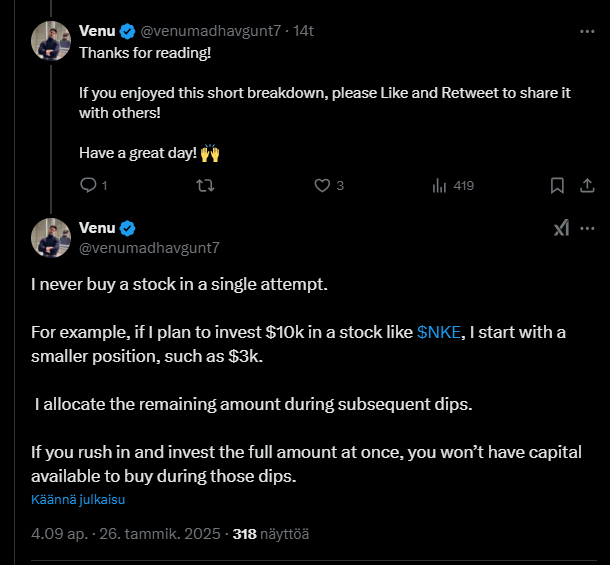Share the "Thanks for reading!" post

click(588, 185)
